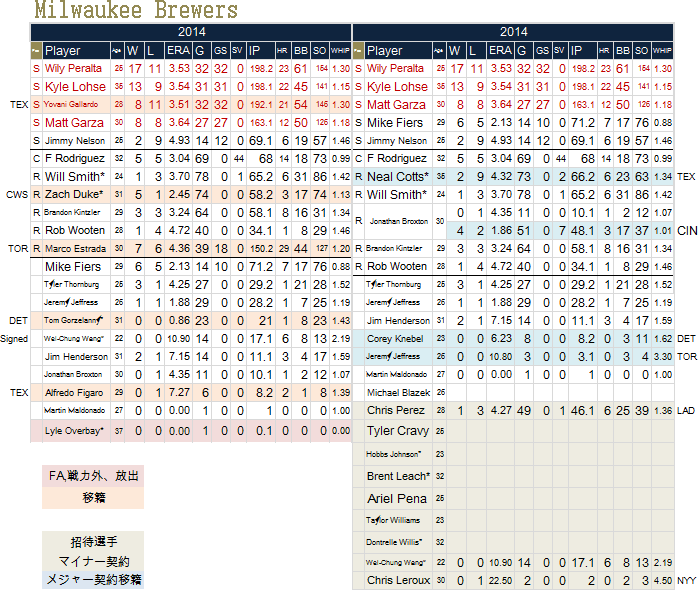Screen dimensions: 698x590
Task: Select Kyle Lohse in the left table
Action: 75,87
